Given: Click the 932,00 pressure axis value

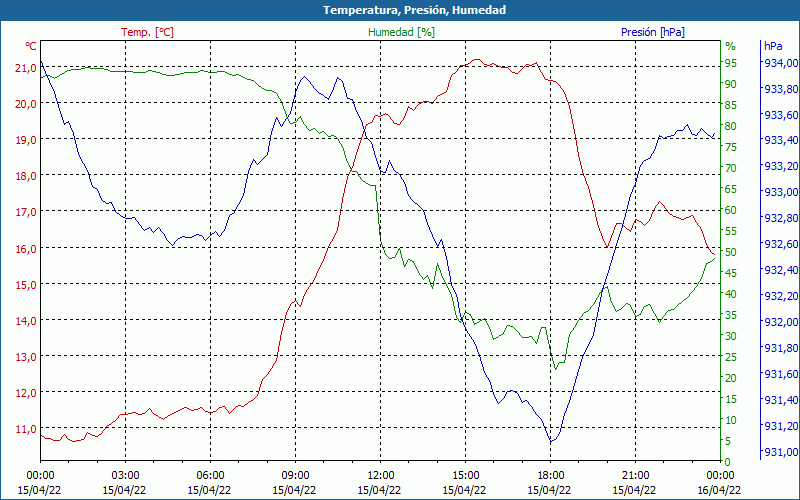Looking at the screenshot, I should click(779, 322).
